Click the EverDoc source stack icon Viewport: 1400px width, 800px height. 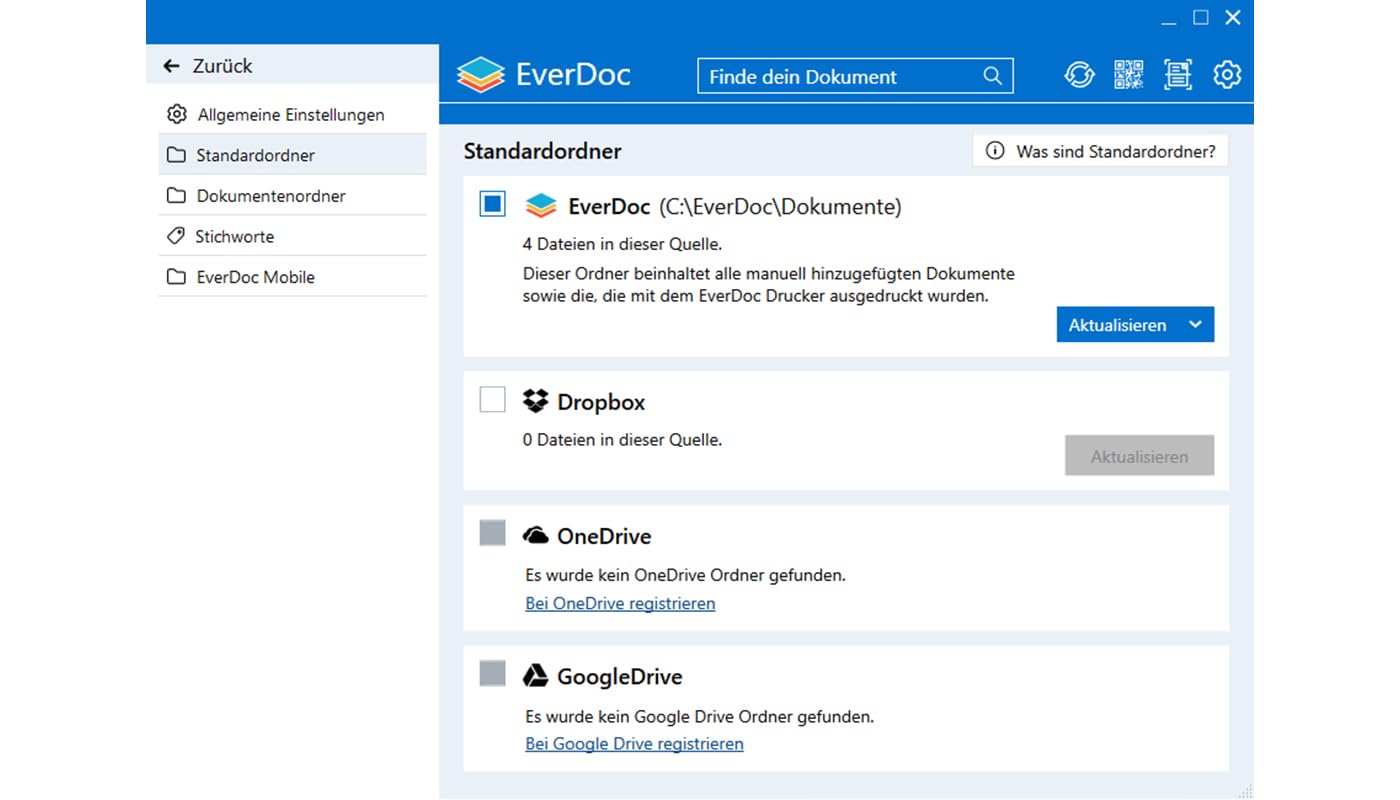[540, 206]
